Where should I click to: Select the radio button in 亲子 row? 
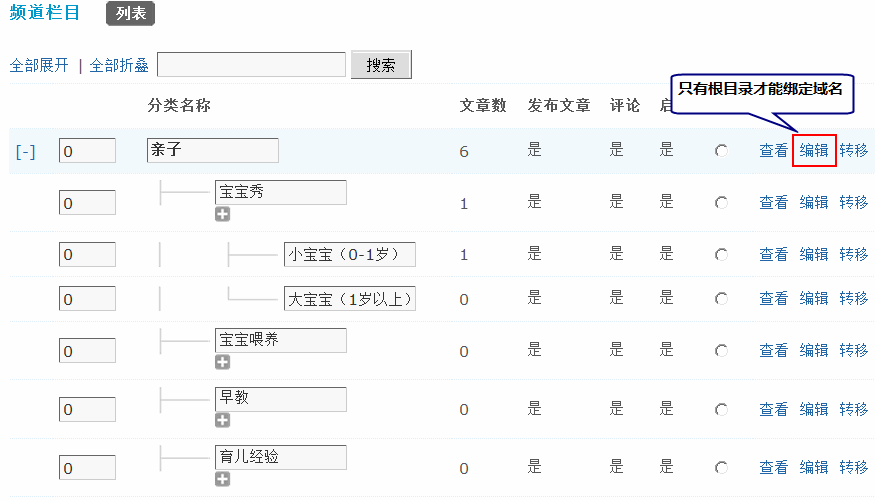(x=721, y=151)
